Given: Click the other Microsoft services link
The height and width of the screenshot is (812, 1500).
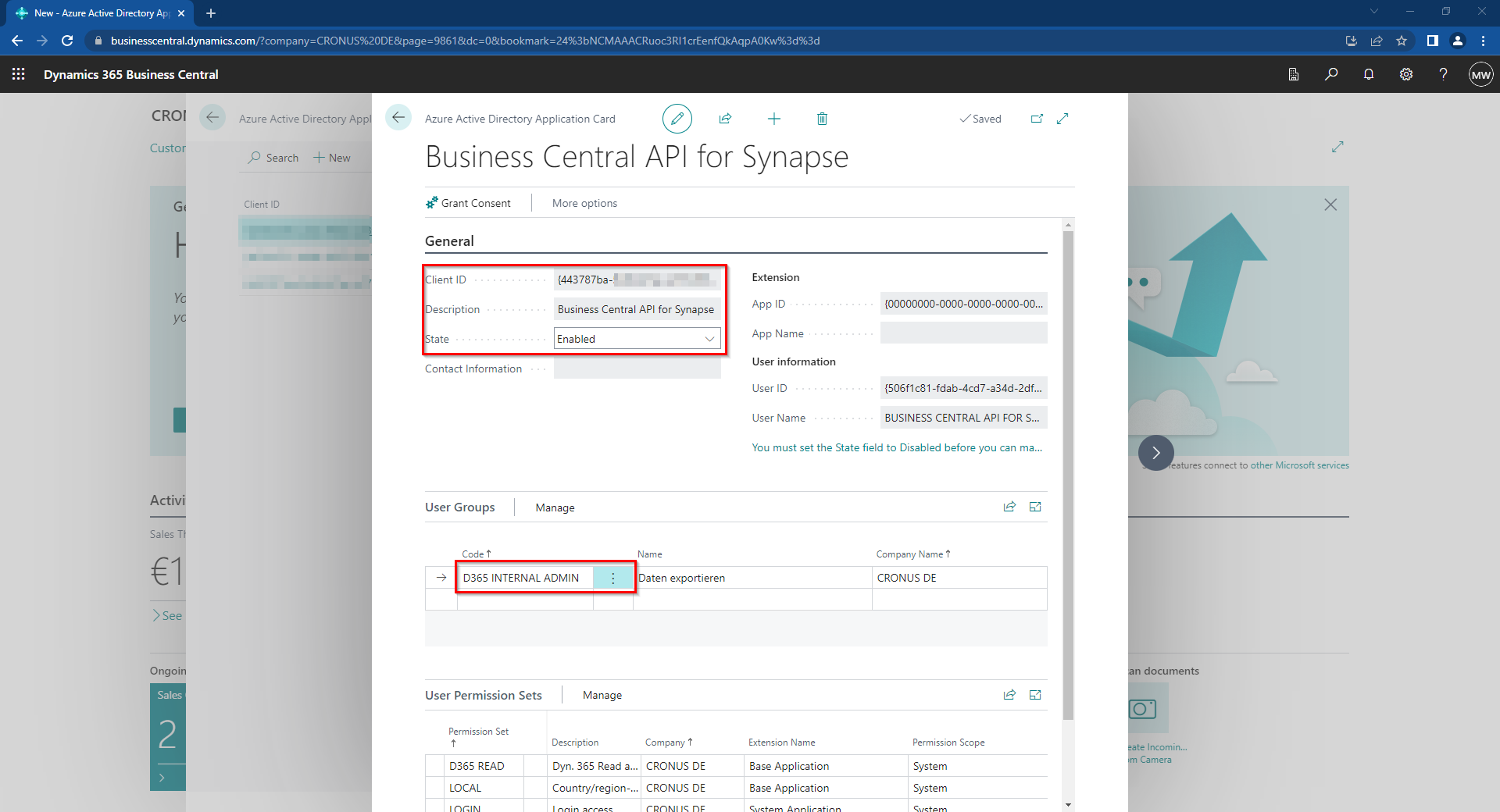Looking at the screenshot, I should point(1299,465).
